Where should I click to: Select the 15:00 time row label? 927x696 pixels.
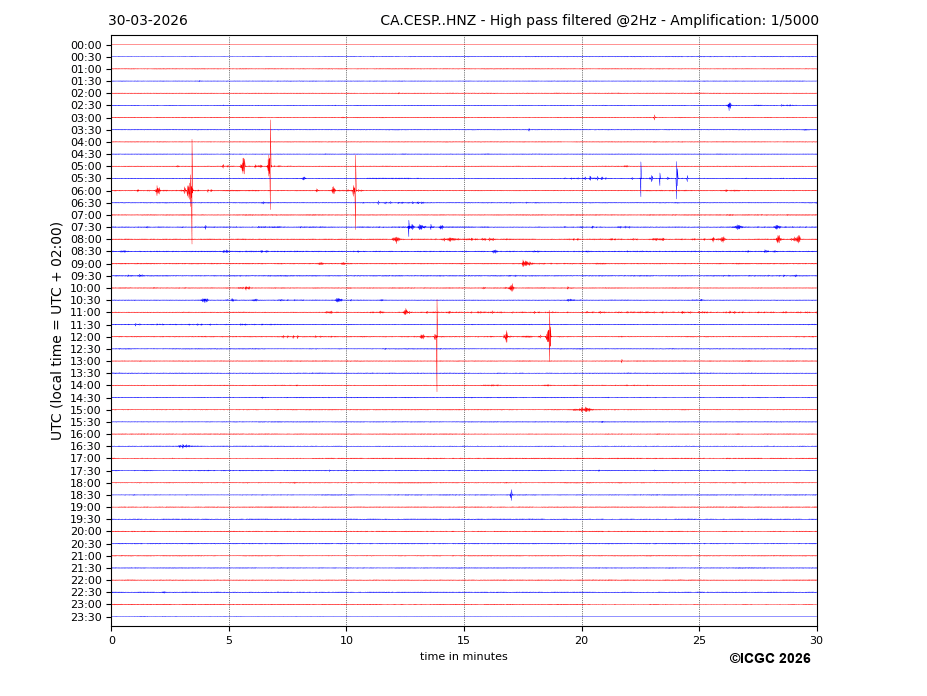[85, 410]
